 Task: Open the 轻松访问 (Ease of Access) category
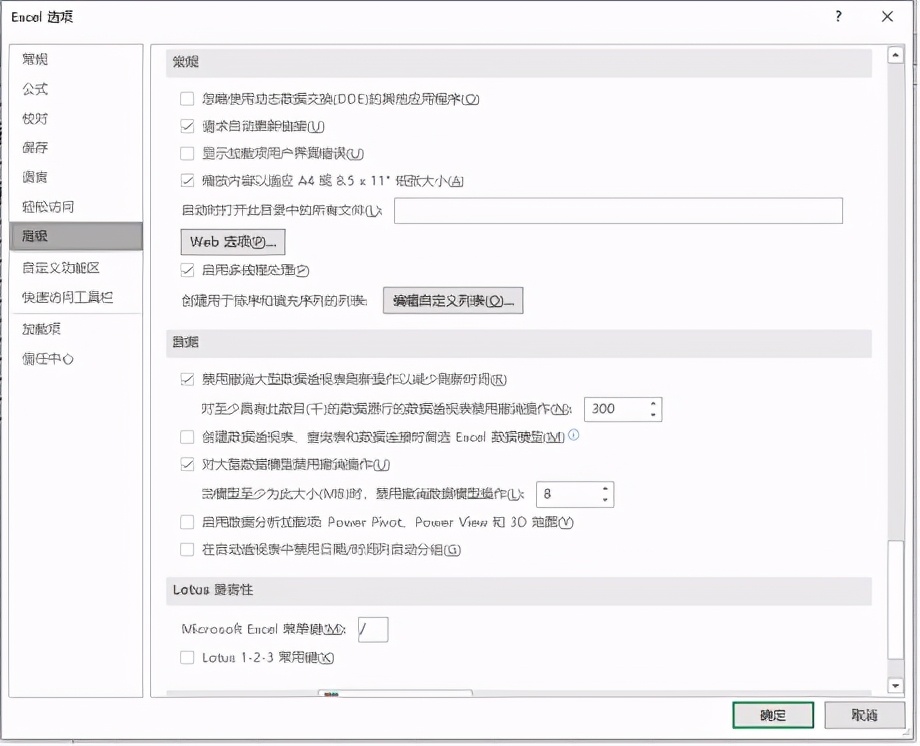click(48, 207)
